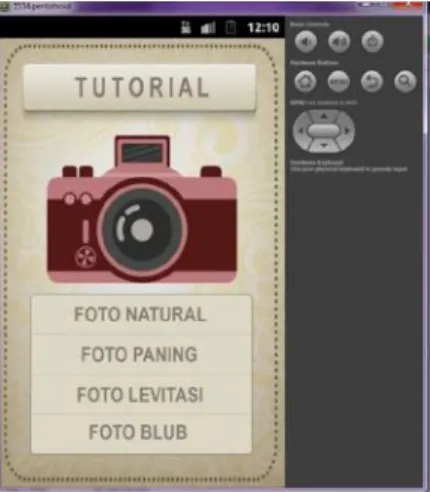Select the FOTO LEVITASI option
The image size is (430, 492).
(x=141, y=394)
